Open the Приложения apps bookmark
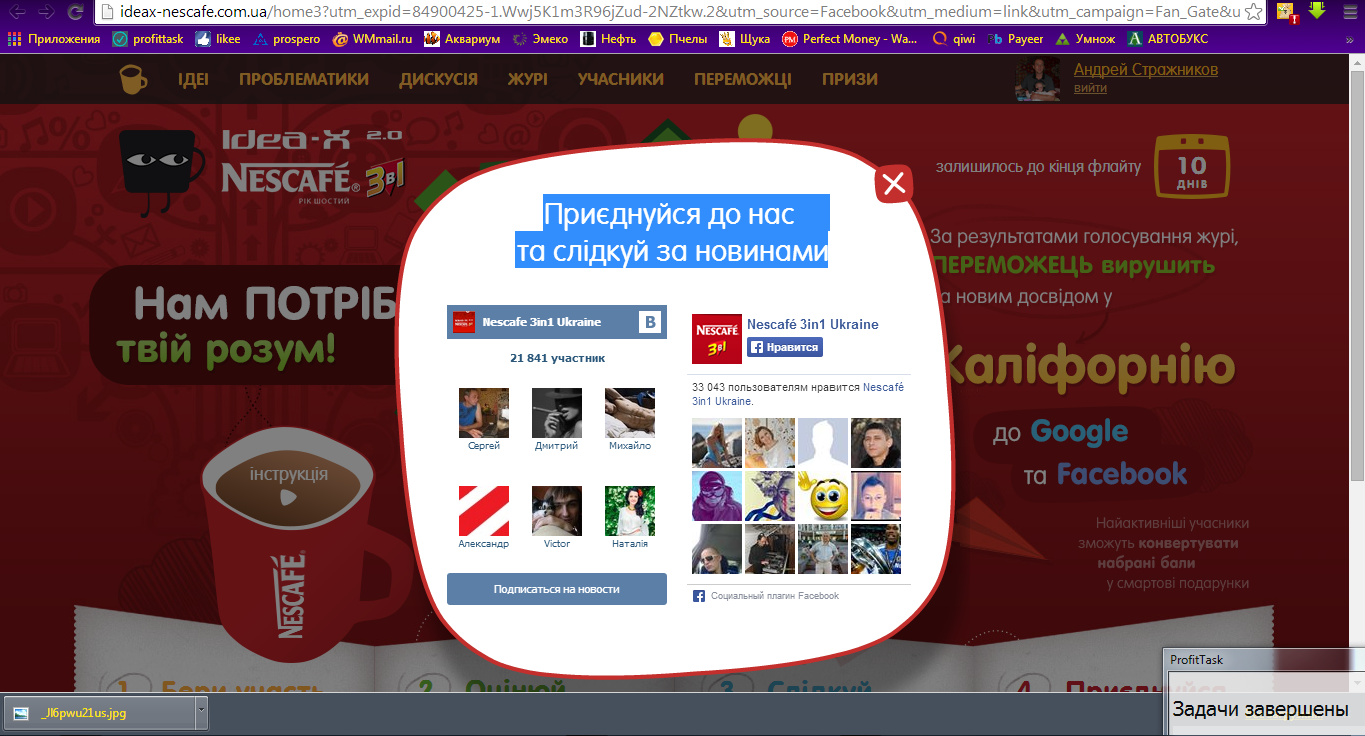This screenshot has width=1365, height=736. point(54,39)
